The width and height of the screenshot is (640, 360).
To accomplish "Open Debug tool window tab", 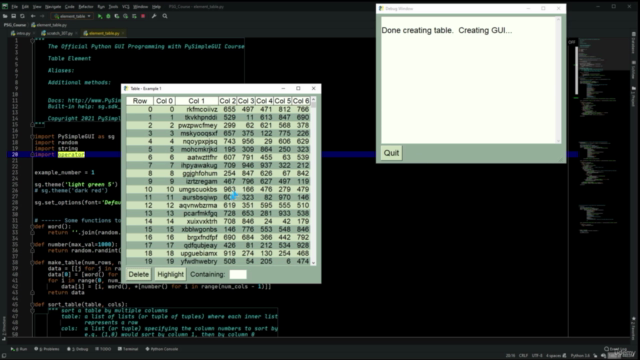I will 78,349.
